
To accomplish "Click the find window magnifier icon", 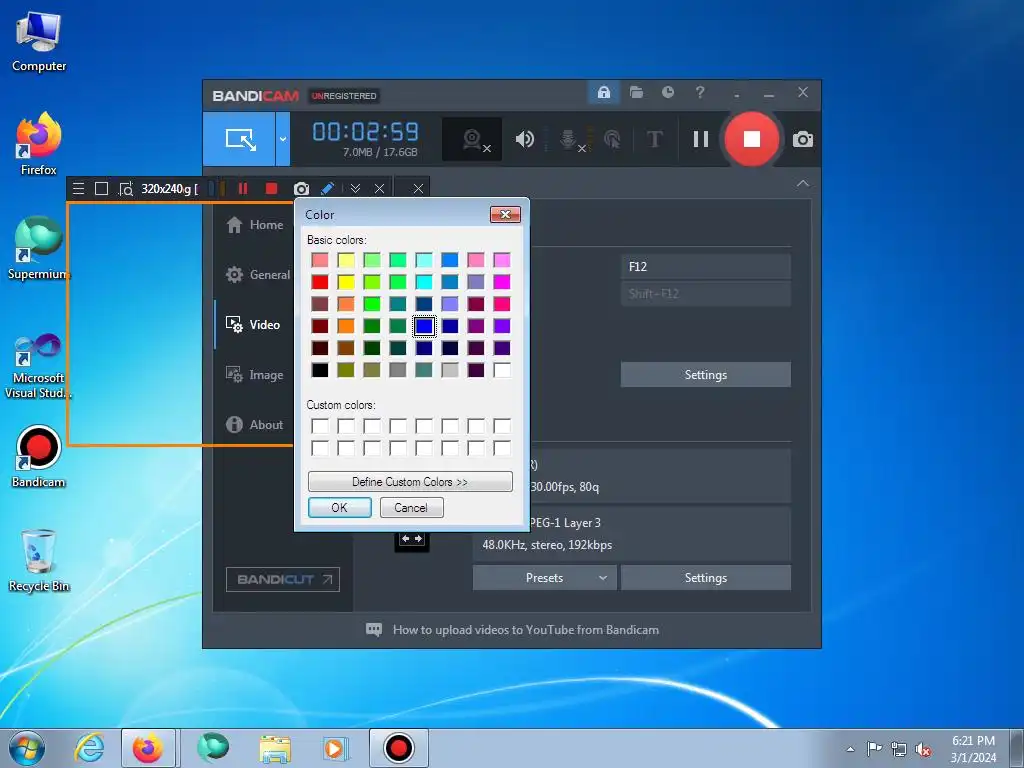I will 125,189.
